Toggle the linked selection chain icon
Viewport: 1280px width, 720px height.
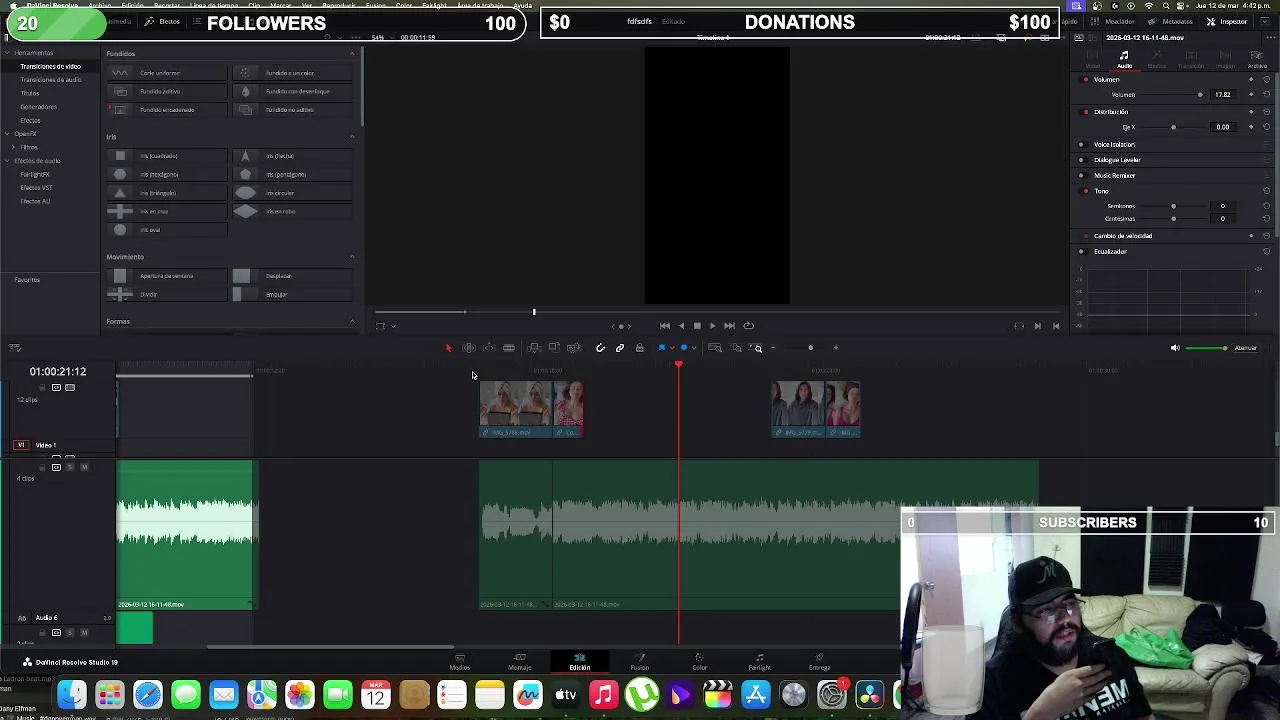point(620,348)
